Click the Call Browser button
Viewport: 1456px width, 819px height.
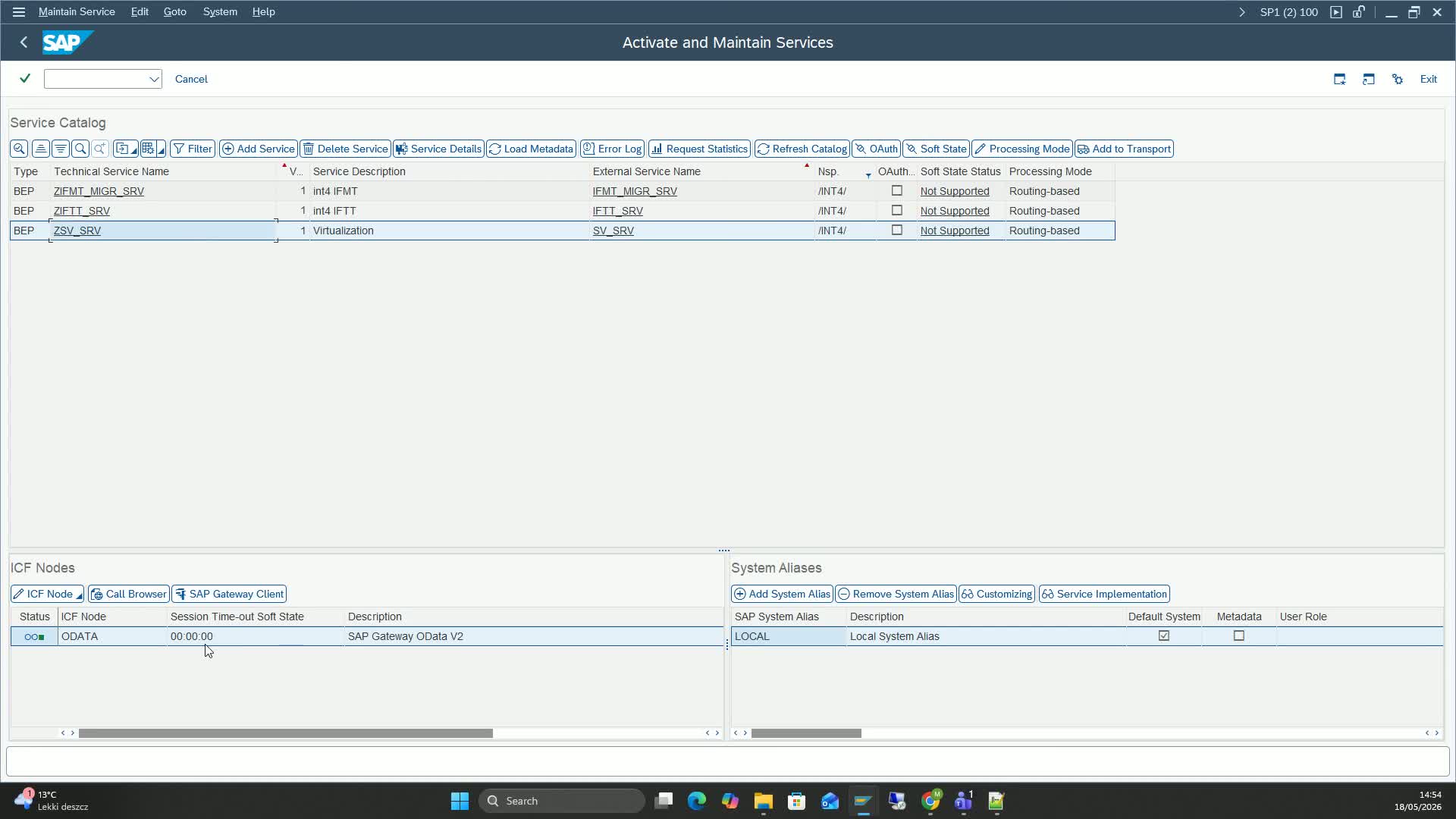pos(129,594)
